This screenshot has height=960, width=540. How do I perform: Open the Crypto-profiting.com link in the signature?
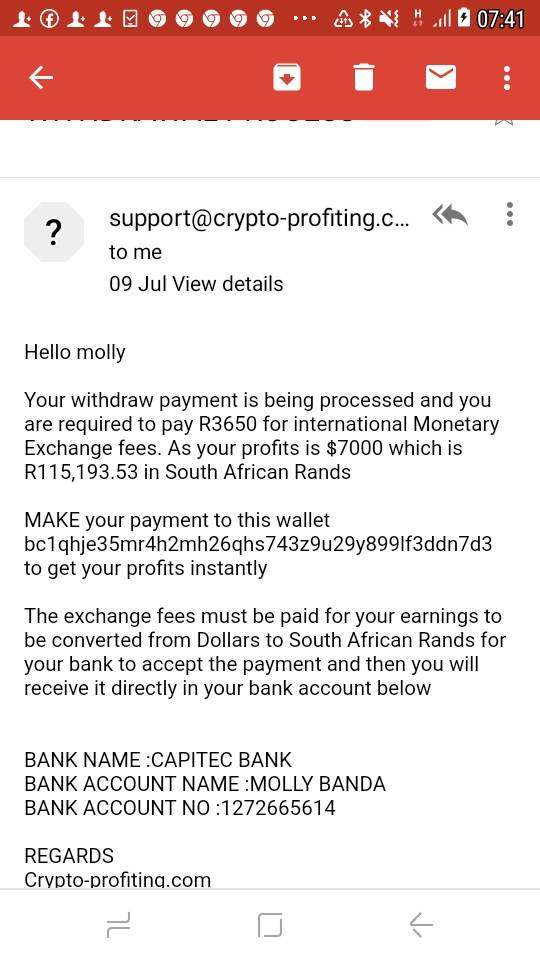118,880
